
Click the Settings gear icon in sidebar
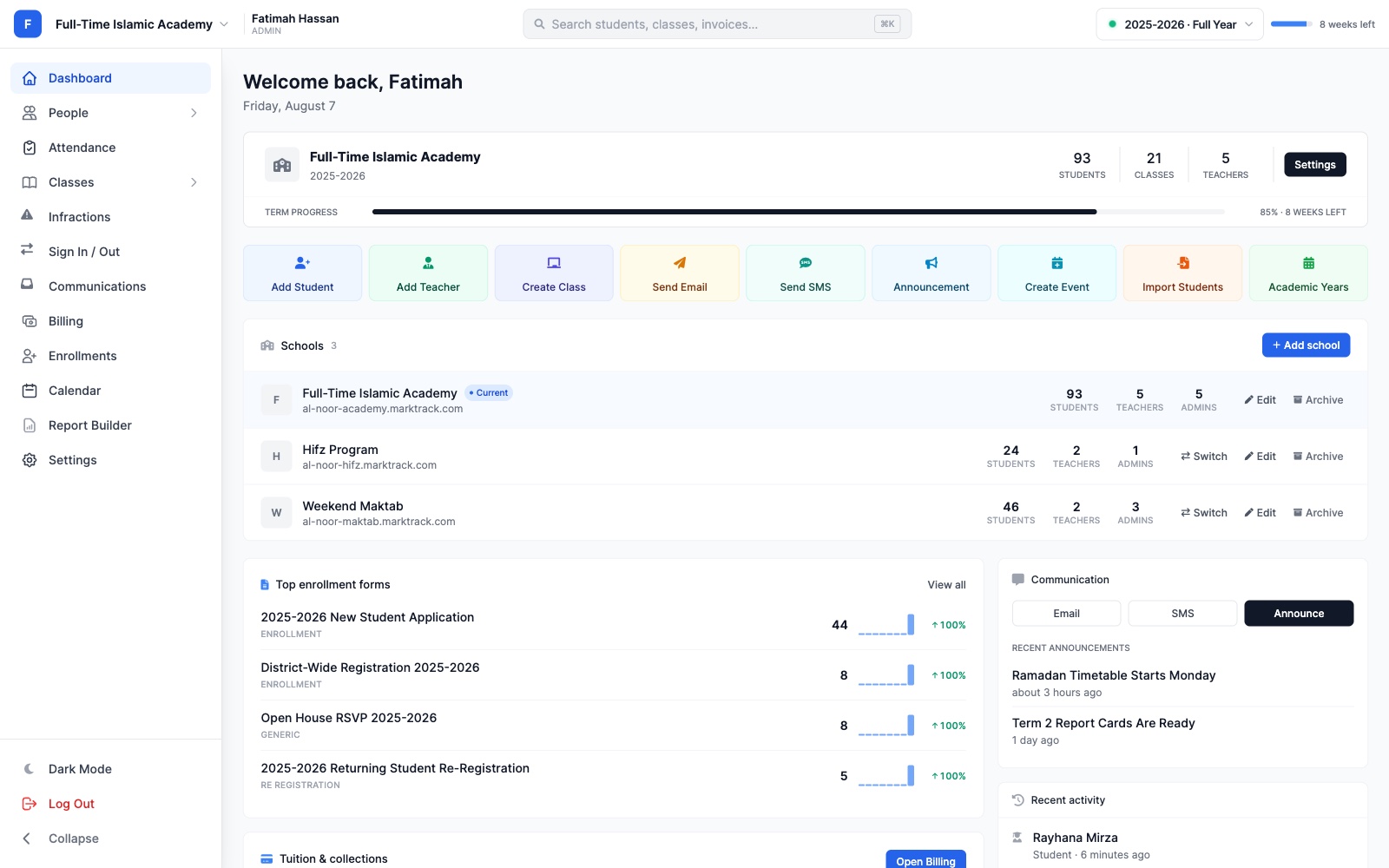tap(30, 460)
